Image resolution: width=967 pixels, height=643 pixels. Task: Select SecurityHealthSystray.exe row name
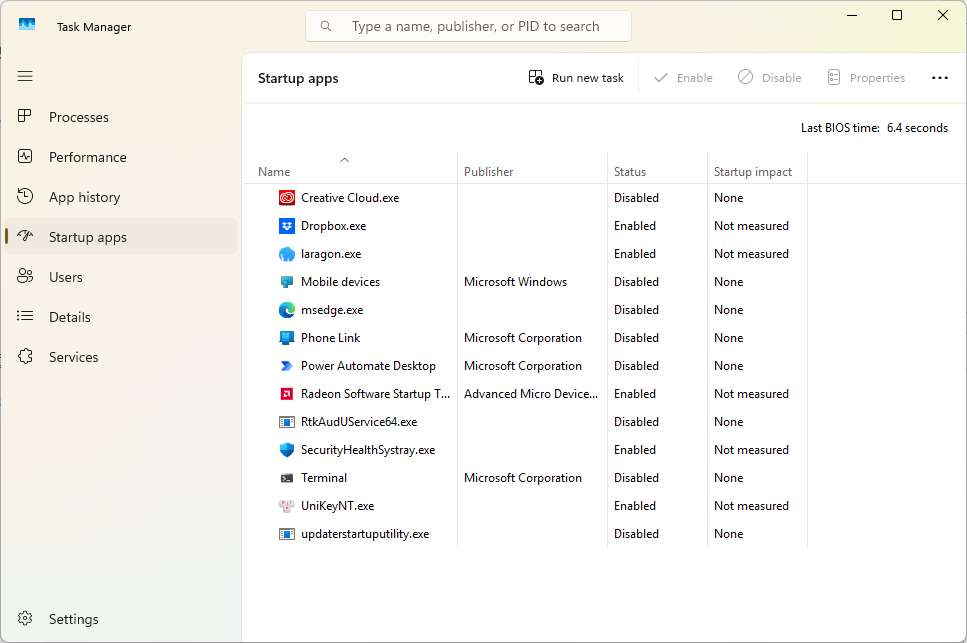point(368,450)
